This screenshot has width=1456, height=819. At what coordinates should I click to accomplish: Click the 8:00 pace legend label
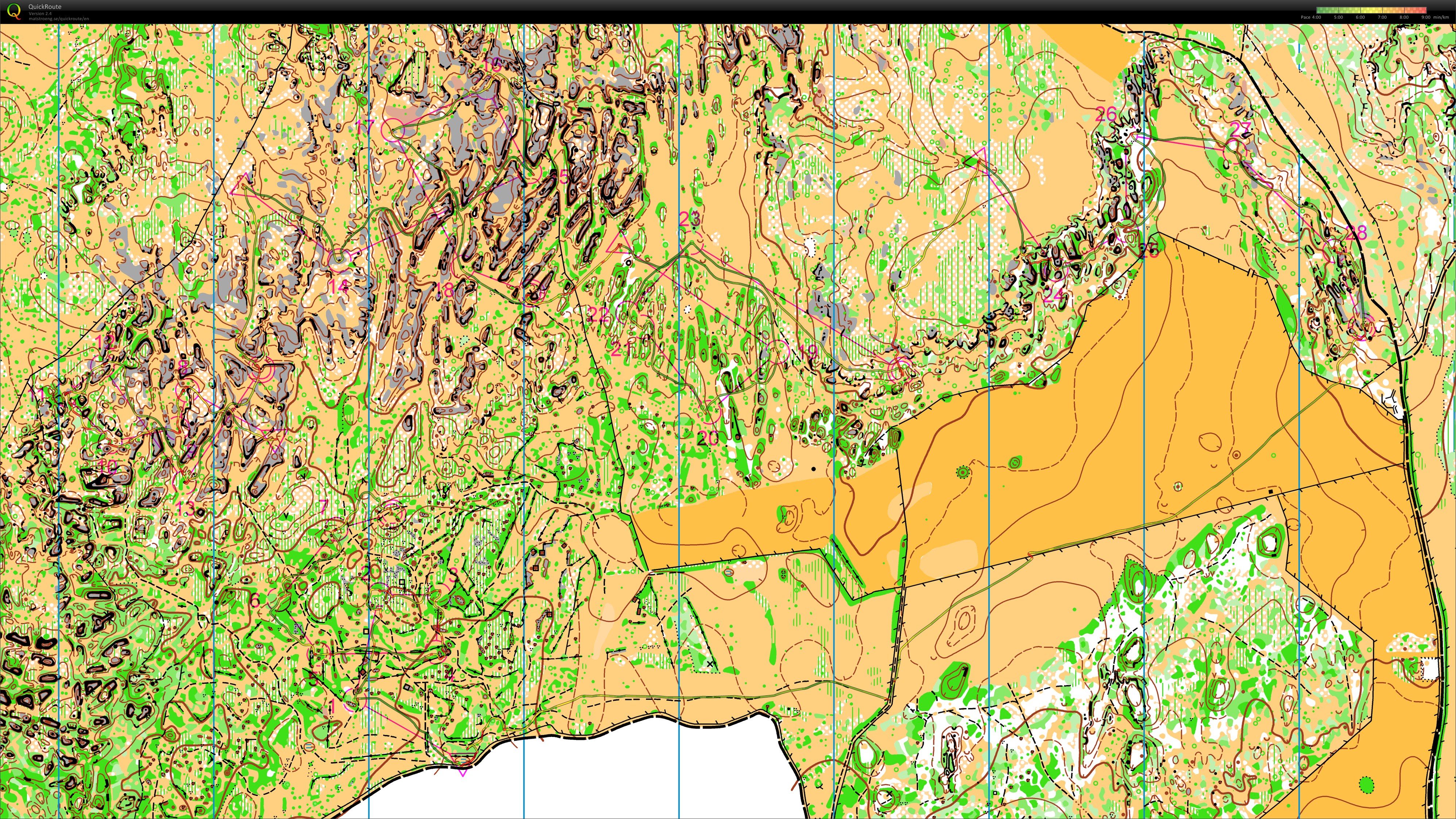coord(1404,18)
